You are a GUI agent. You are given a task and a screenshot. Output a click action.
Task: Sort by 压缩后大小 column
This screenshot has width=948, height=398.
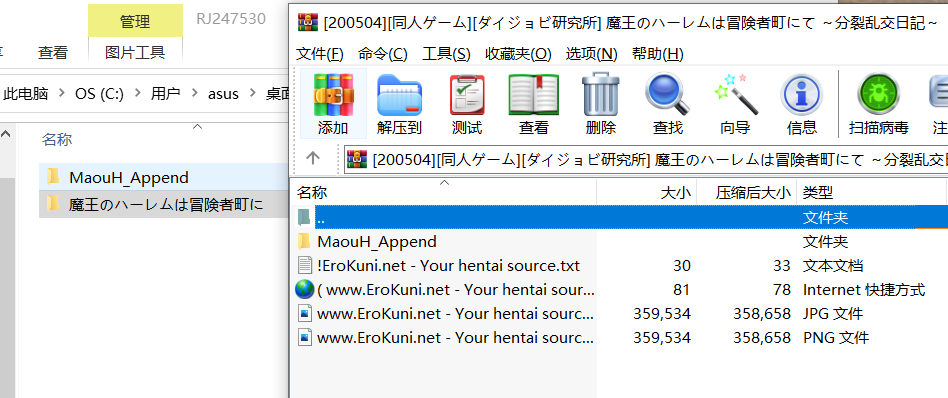click(747, 192)
